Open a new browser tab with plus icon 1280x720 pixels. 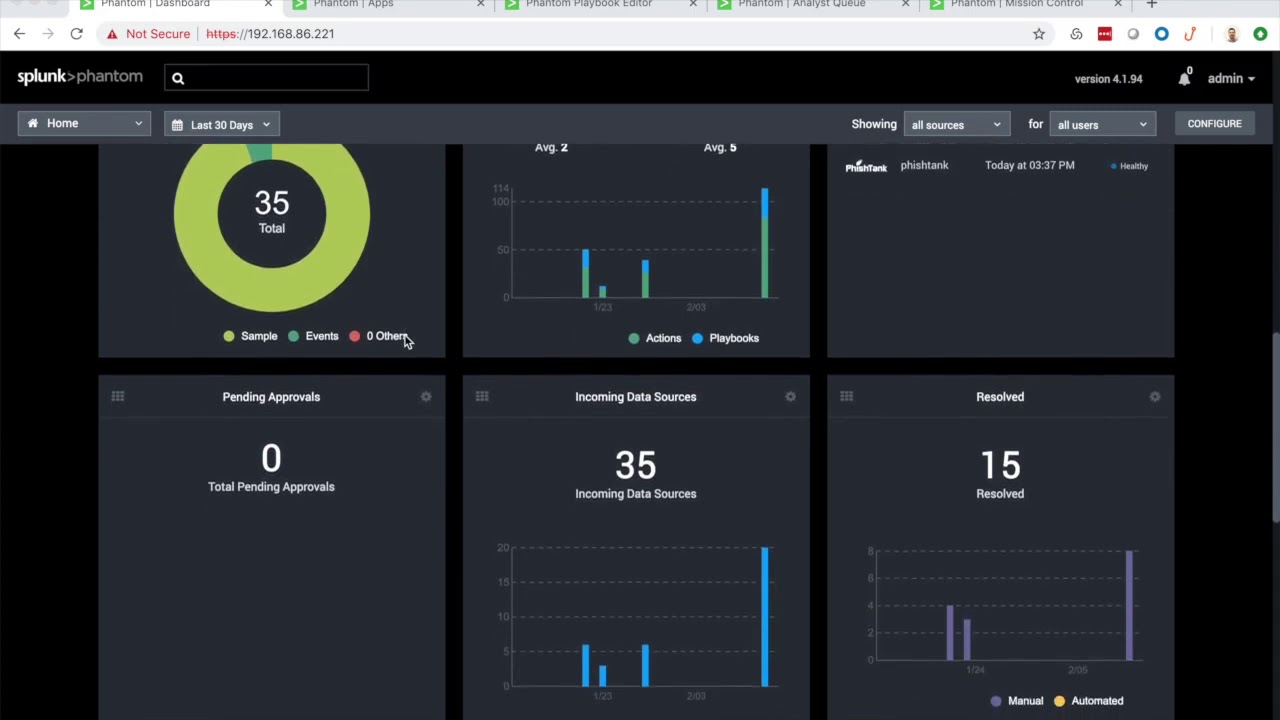tap(1151, 4)
